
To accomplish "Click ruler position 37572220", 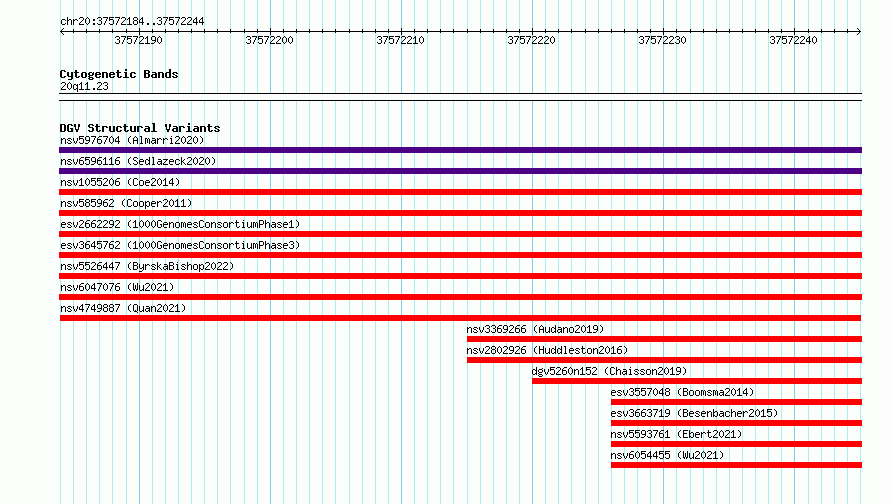I will [531, 40].
